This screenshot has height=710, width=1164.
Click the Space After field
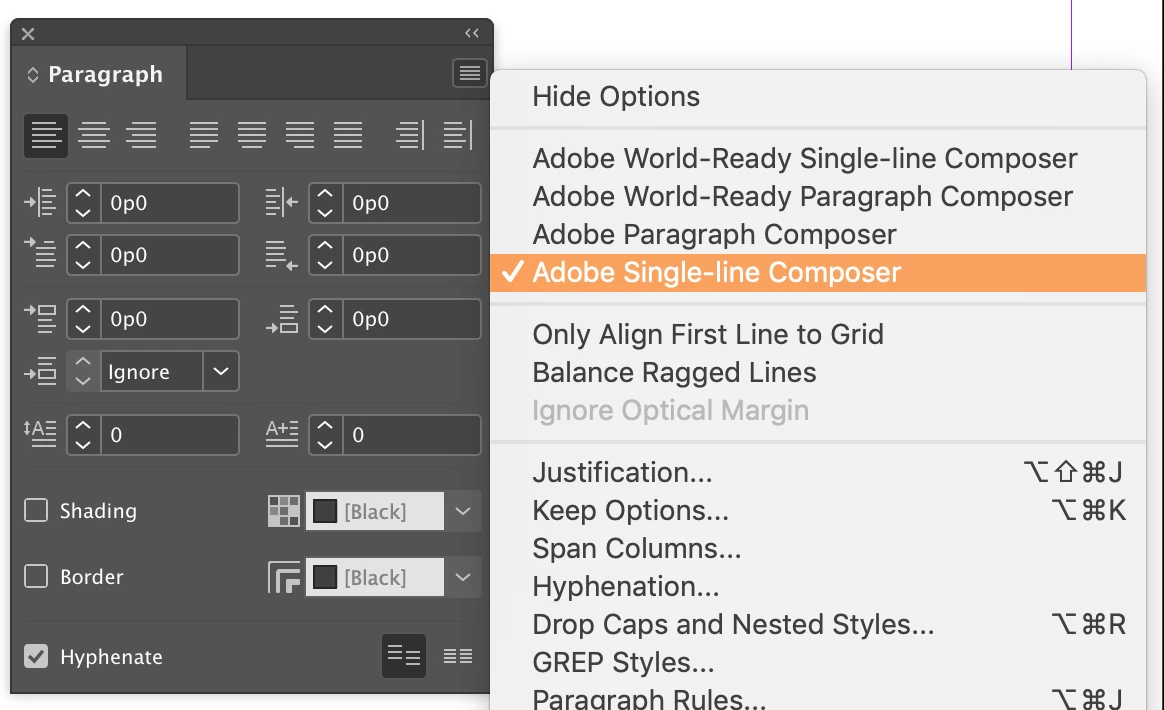[x=411, y=319]
